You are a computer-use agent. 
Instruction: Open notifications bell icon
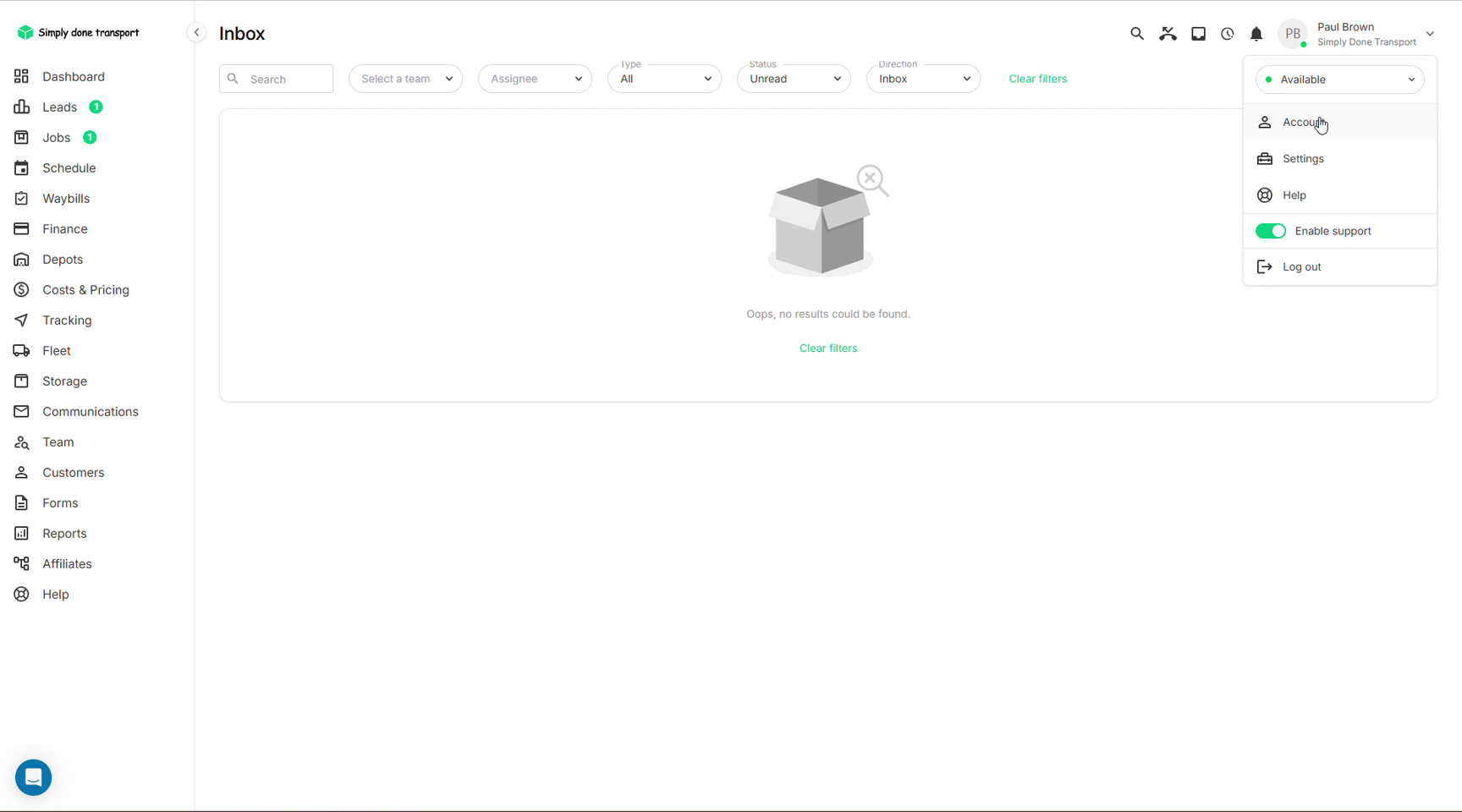pos(1256,34)
